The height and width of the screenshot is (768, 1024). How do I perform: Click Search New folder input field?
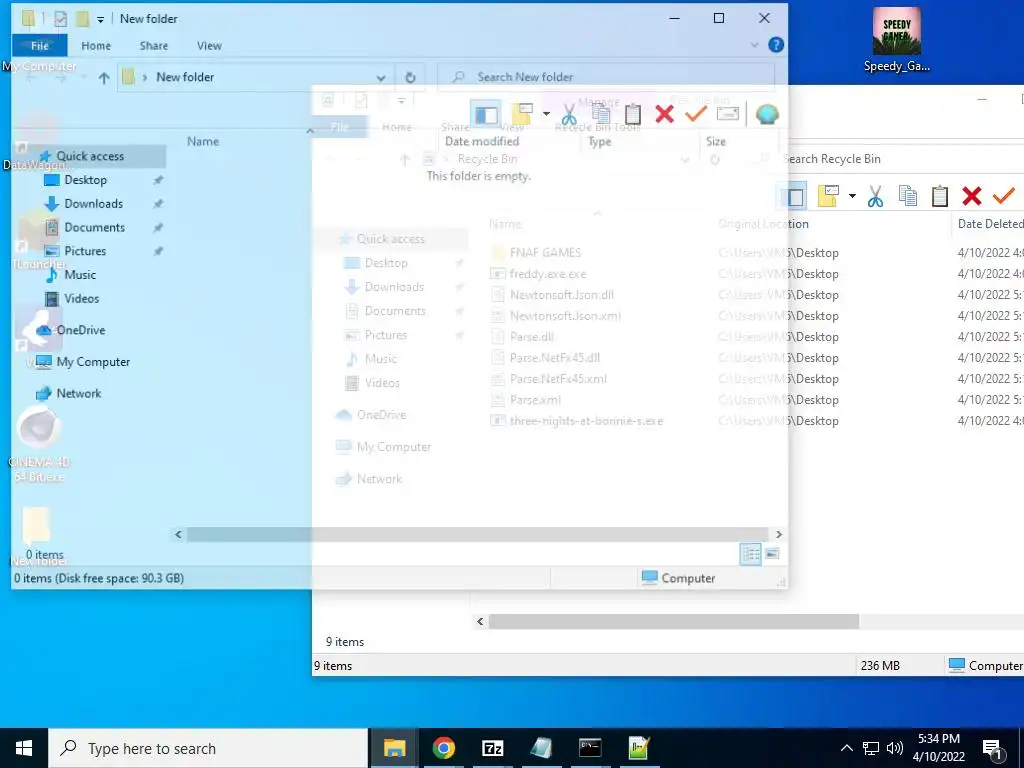(x=606, y=77)
